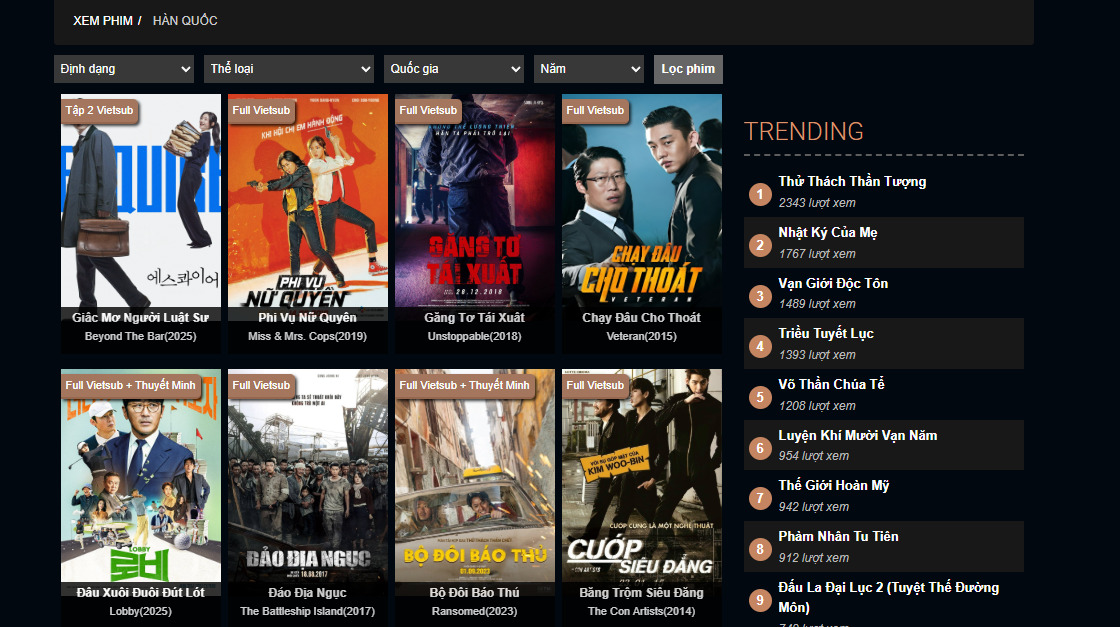Open trending Phàm Nhân Tu Tiên
Screen dimensions: 1120x627
coord(839,536)
